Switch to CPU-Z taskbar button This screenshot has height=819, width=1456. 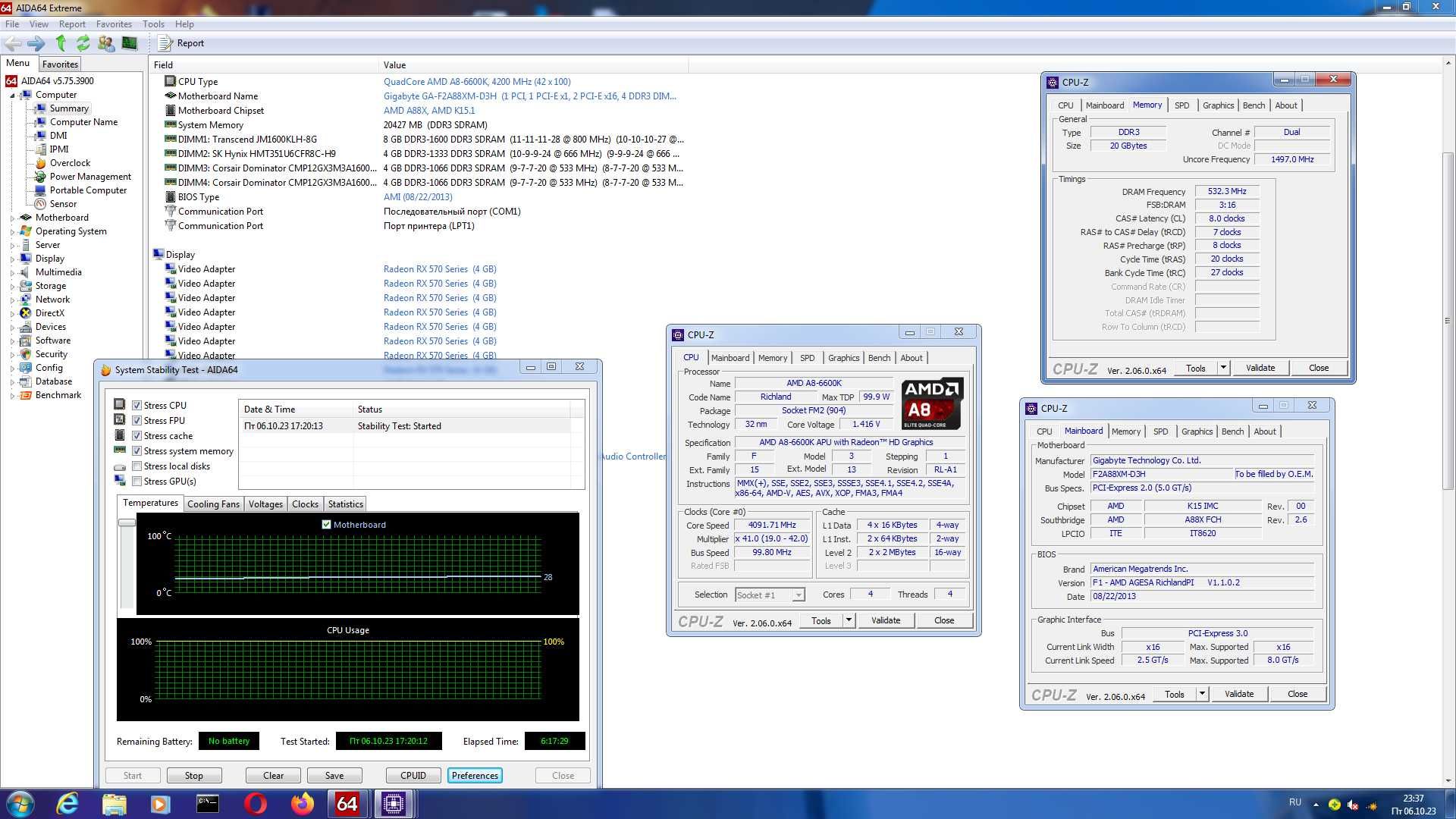[x=394, y=804]
